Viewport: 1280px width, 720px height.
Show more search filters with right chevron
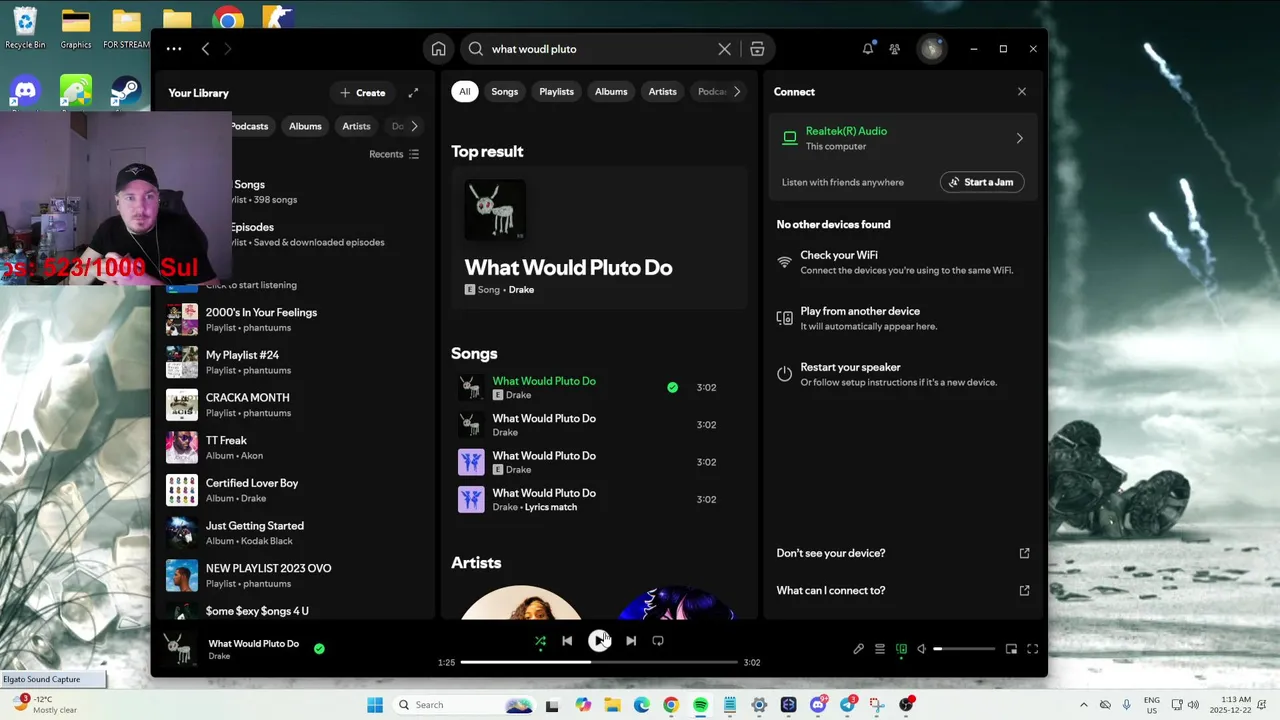coord(737,92)
